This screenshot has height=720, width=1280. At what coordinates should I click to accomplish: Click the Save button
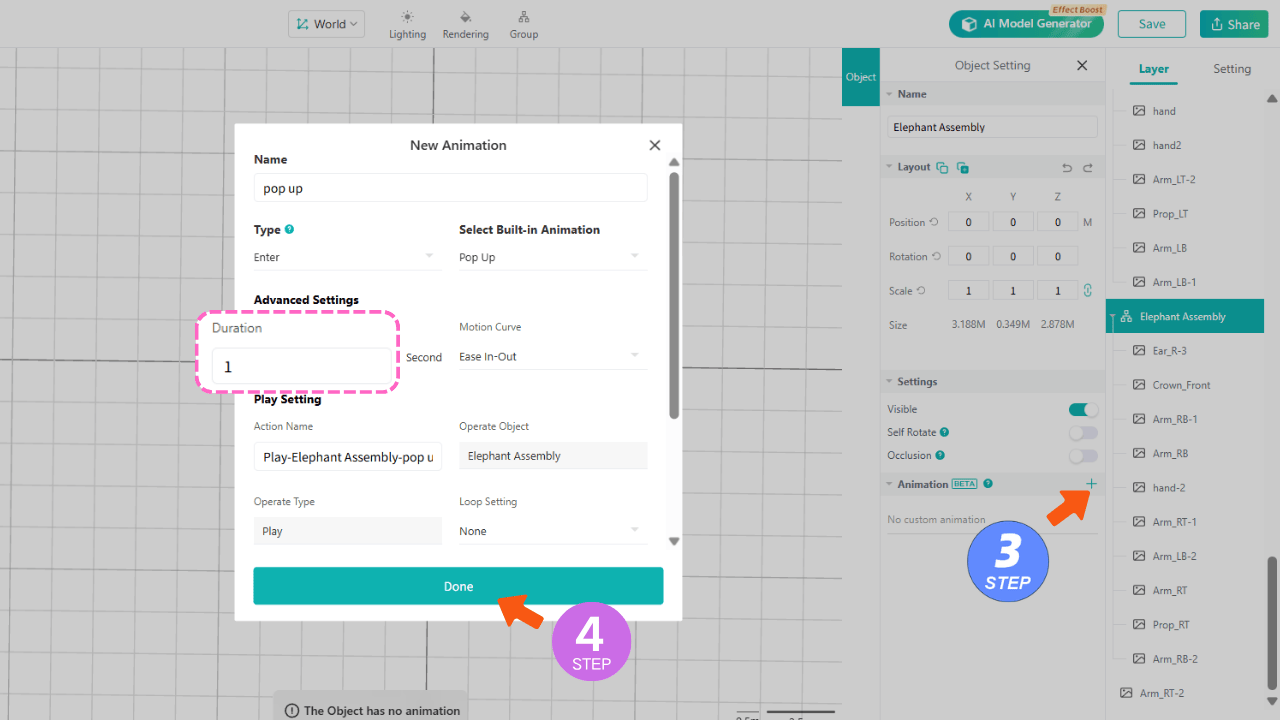point(1151,24)
